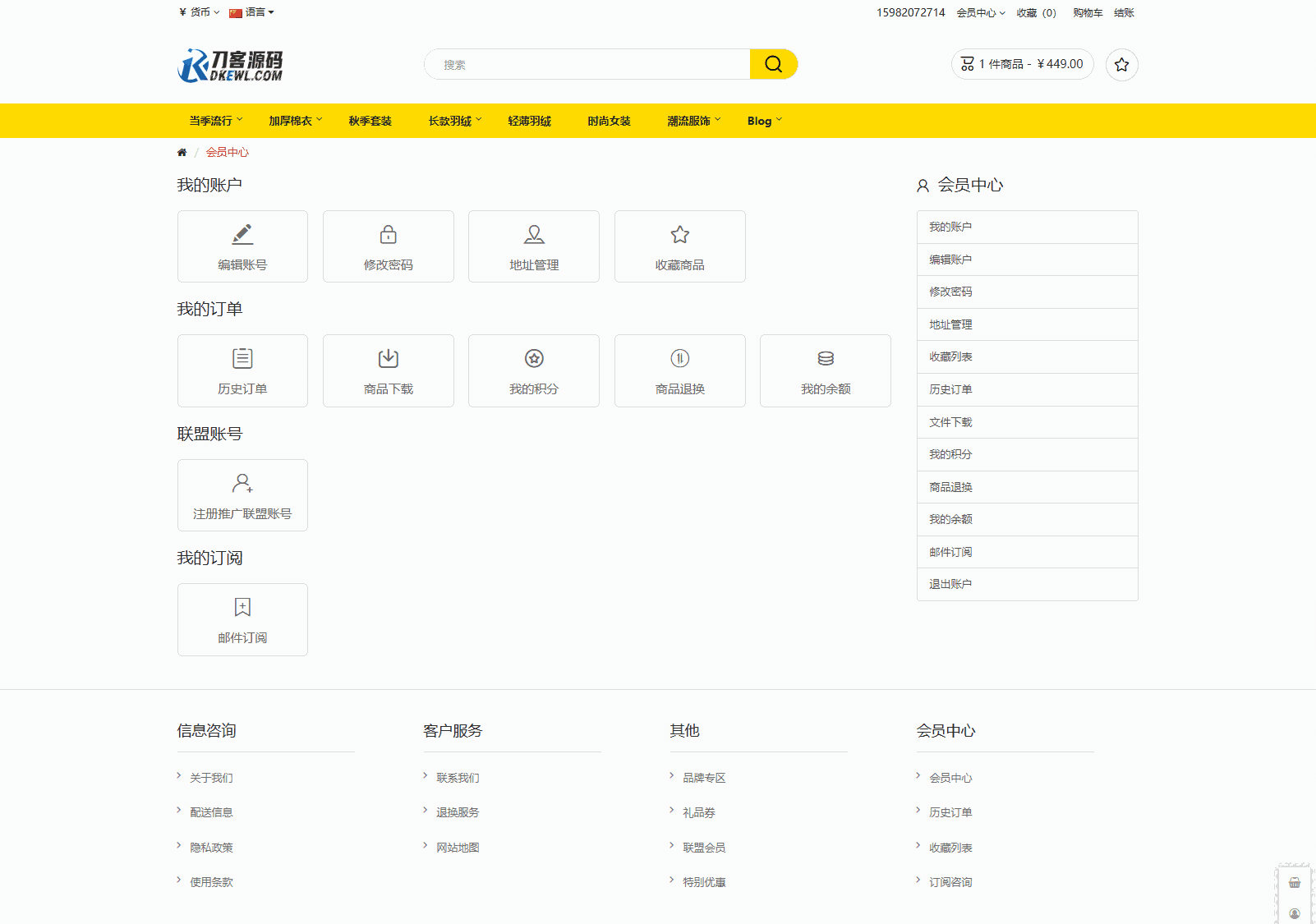This screenshot has height=924, width=1316.
Task: Open the 编辑账号 pencil icon tile
Action: (242, 246)
